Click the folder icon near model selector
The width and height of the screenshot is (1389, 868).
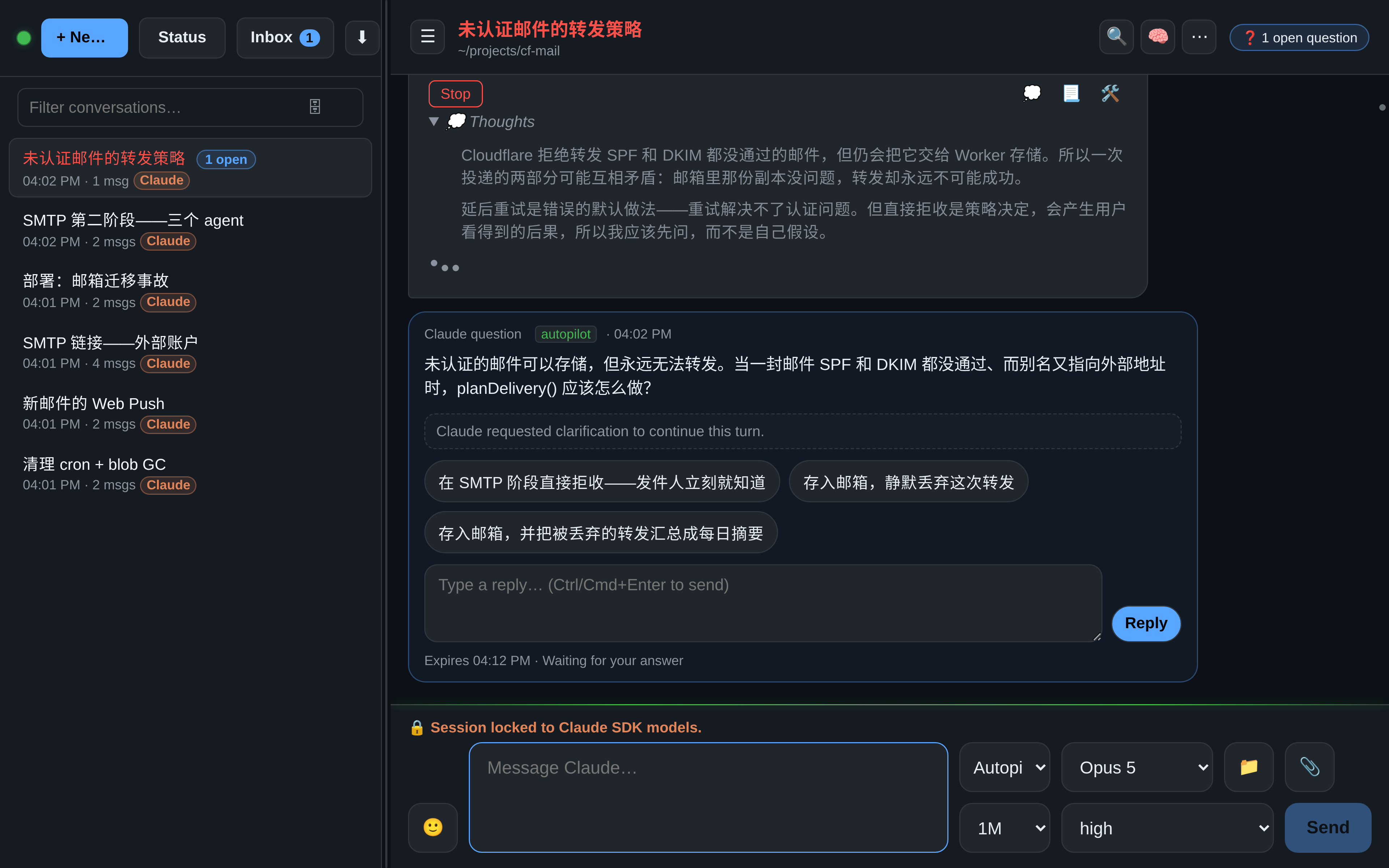tap(1249, 767)
